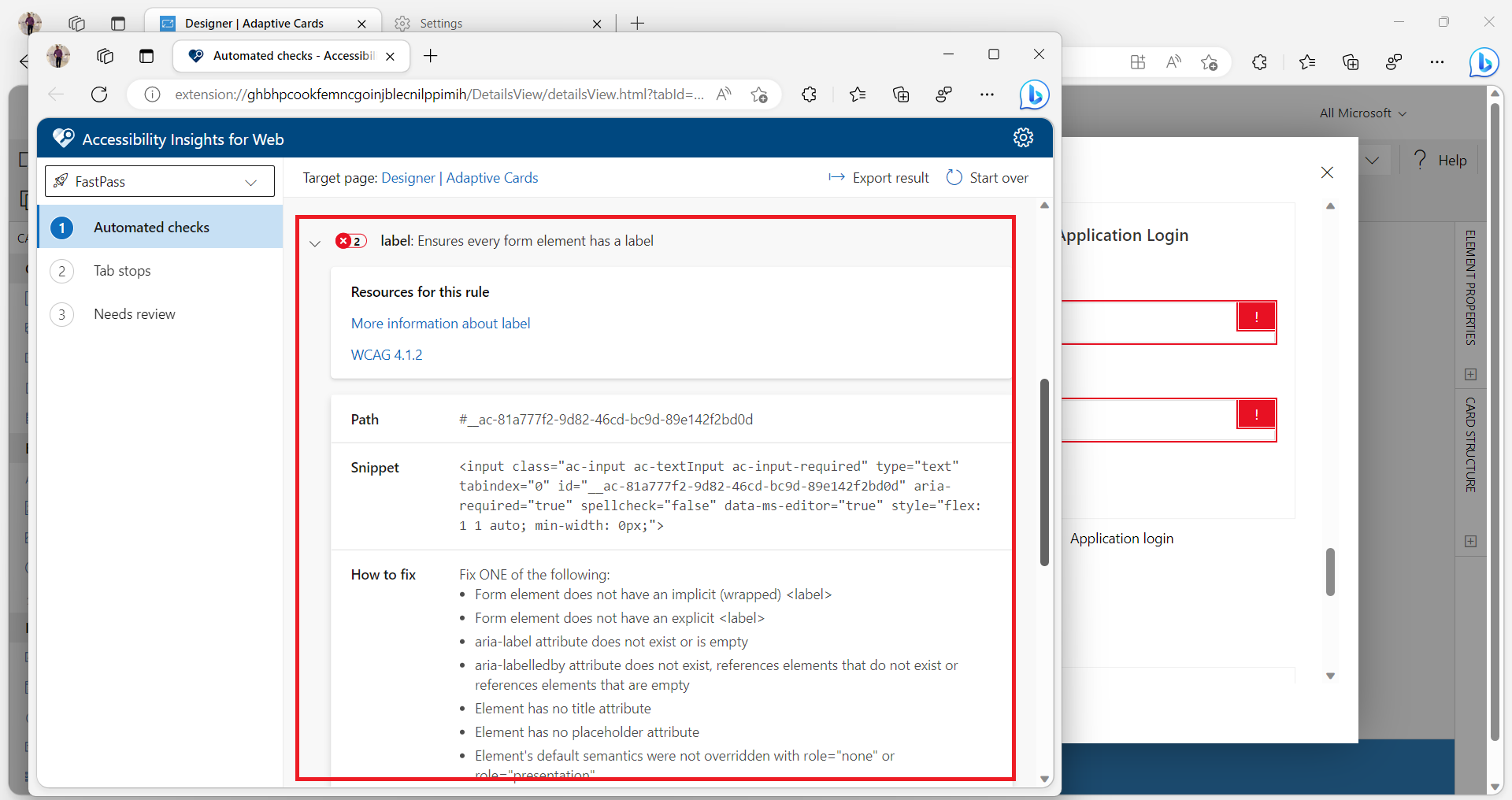The width and height of the screenshot is (1512, 800).
Task: Open Bing Copilot in the browser toolbar
Action: click(1034, 94)
